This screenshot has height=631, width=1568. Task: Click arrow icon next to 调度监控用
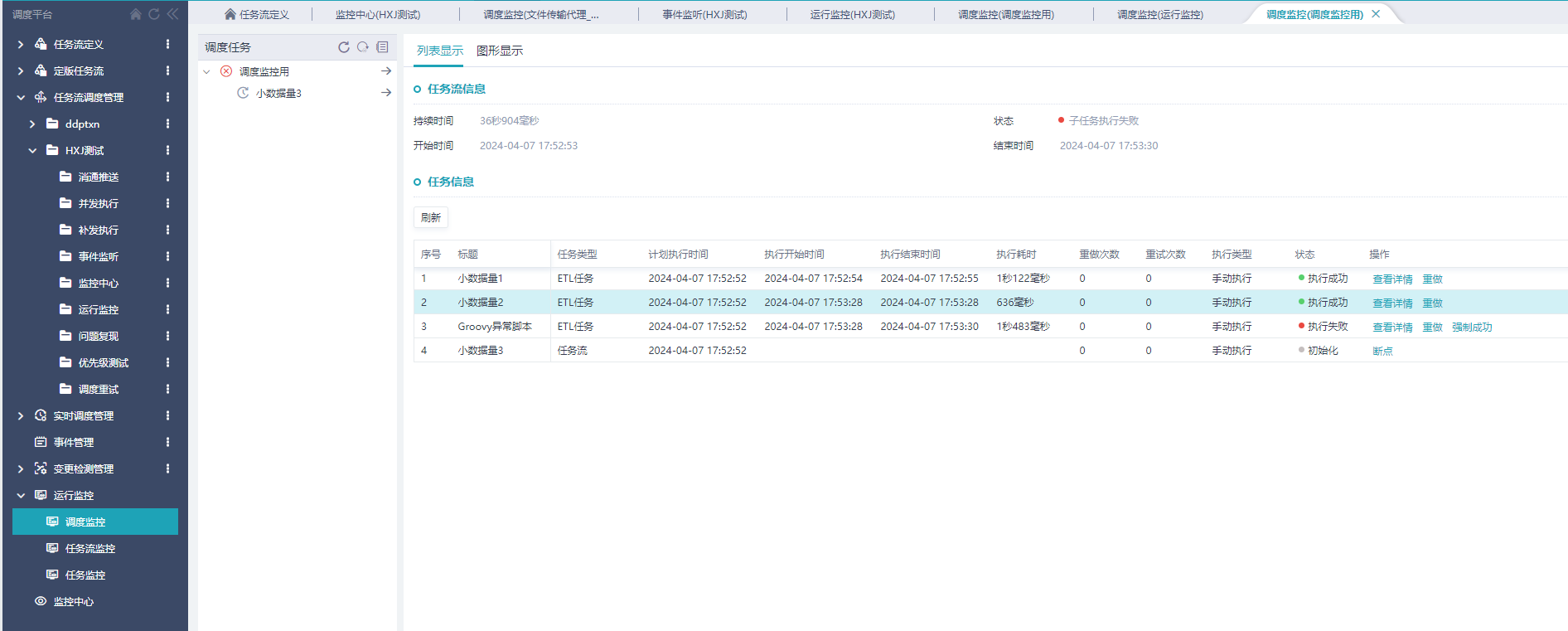(386, 71)
